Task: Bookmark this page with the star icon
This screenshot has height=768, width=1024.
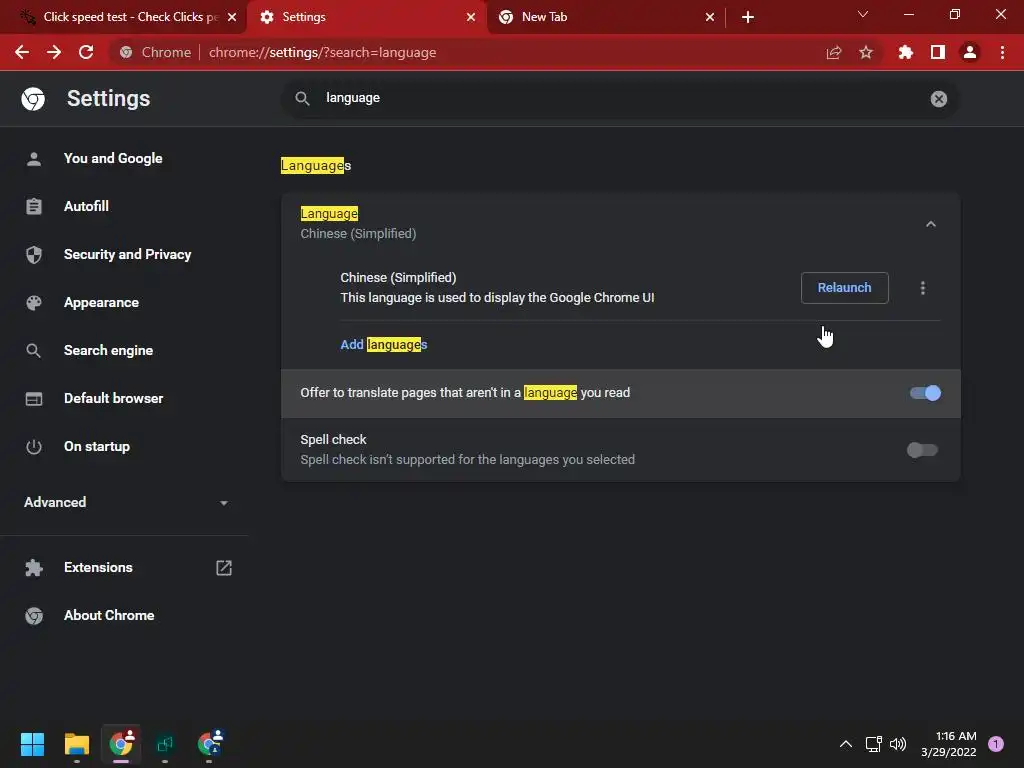Action: (865, 52)
